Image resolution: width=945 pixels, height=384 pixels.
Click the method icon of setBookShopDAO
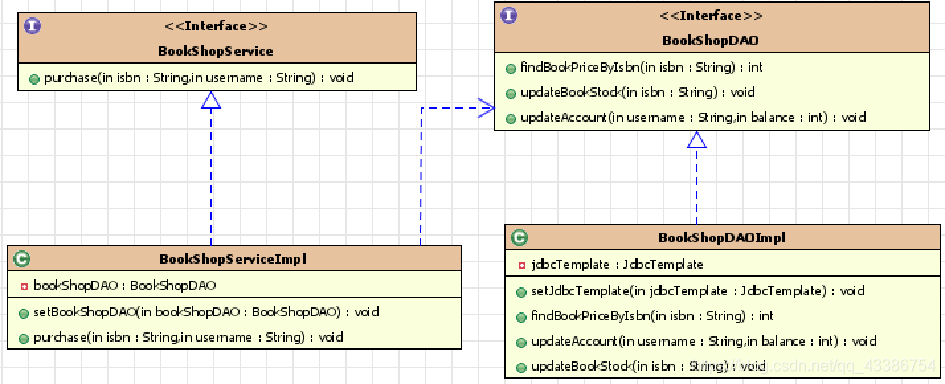(x=24, y=313)
